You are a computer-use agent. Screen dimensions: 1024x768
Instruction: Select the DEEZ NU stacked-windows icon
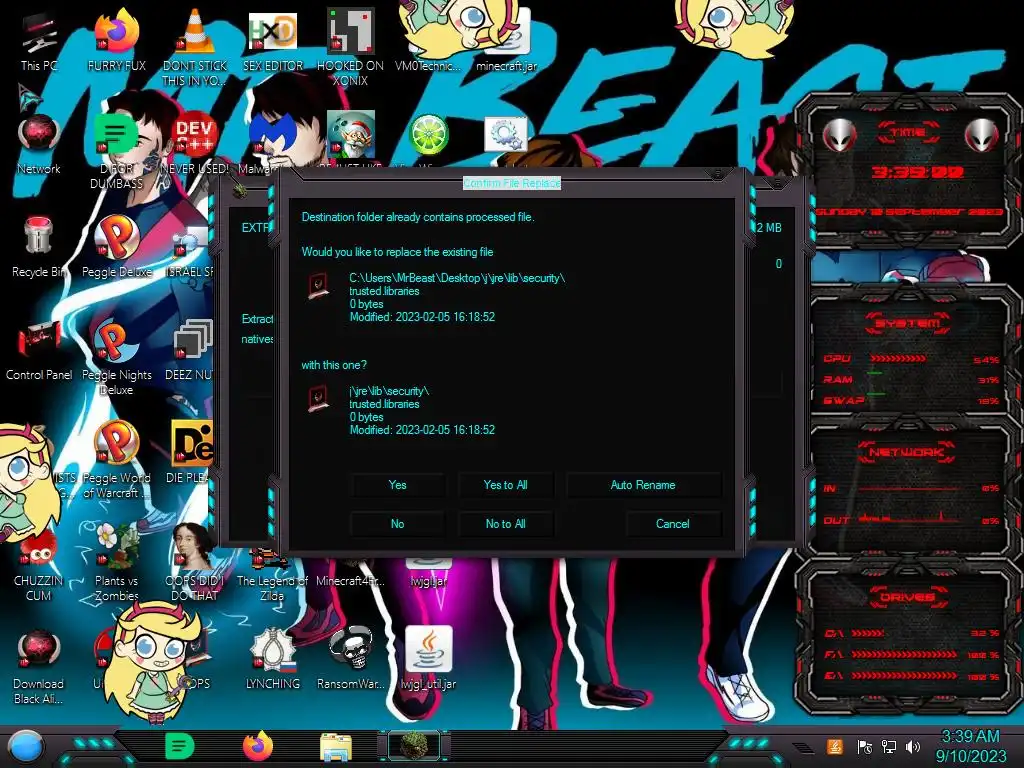click(192, 350)
